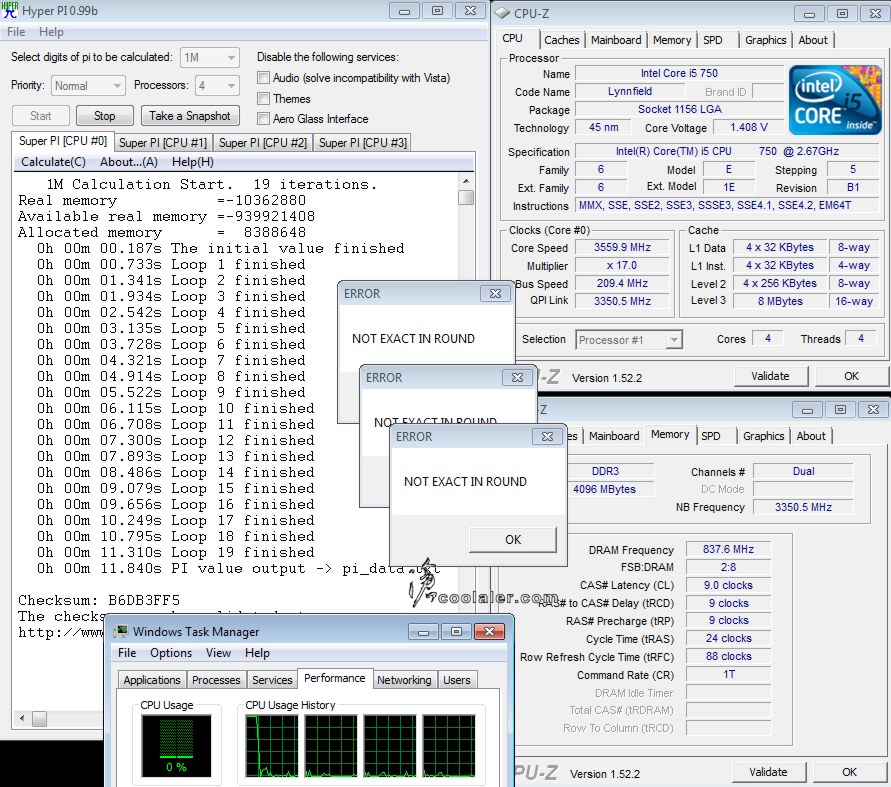Click the last CPU Usage History graph
The image size is (891, 787).
449,746
